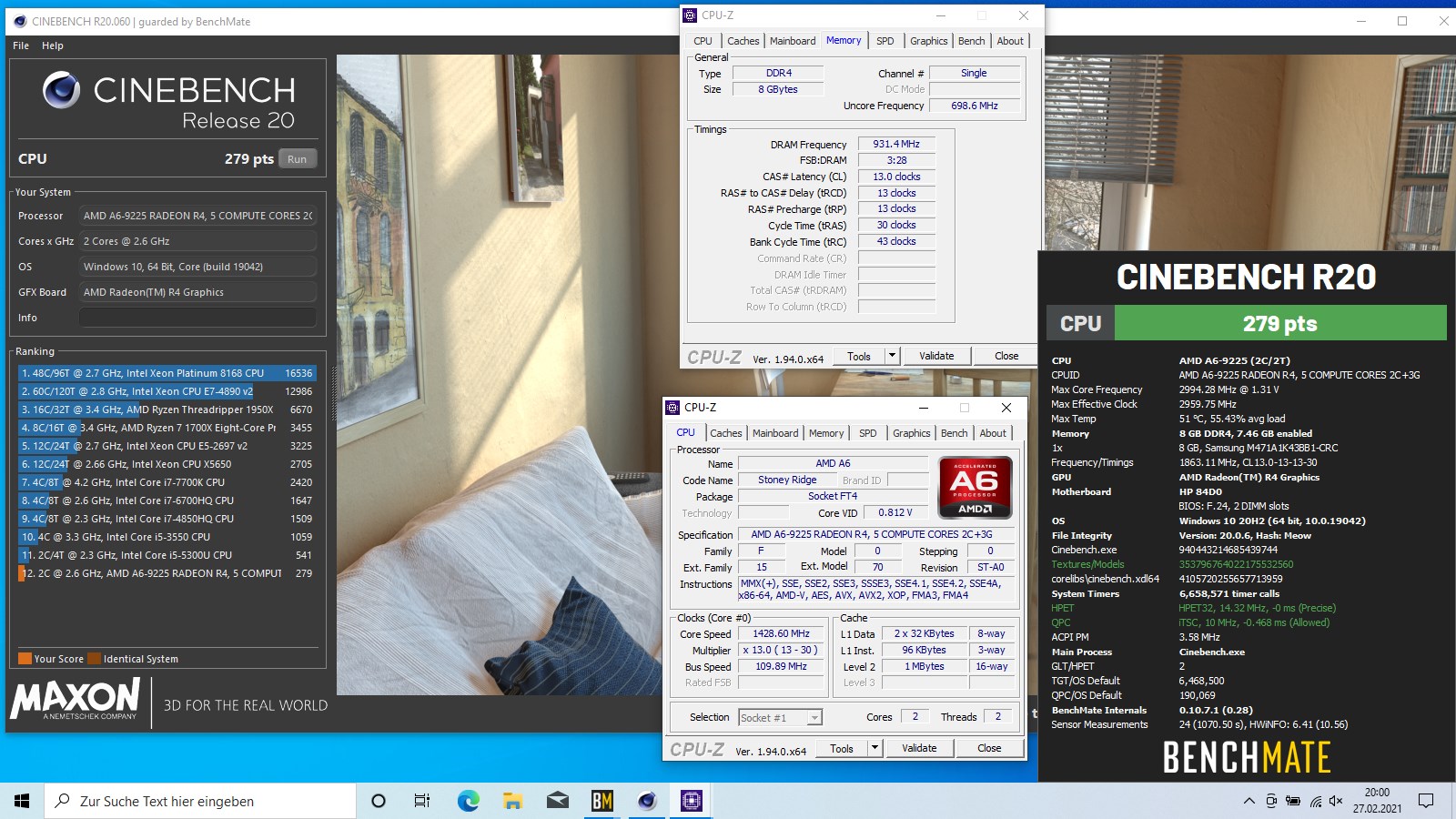
Task: Click the clock showing 20:00 27.02.2021
Action: pos(1377,801)
